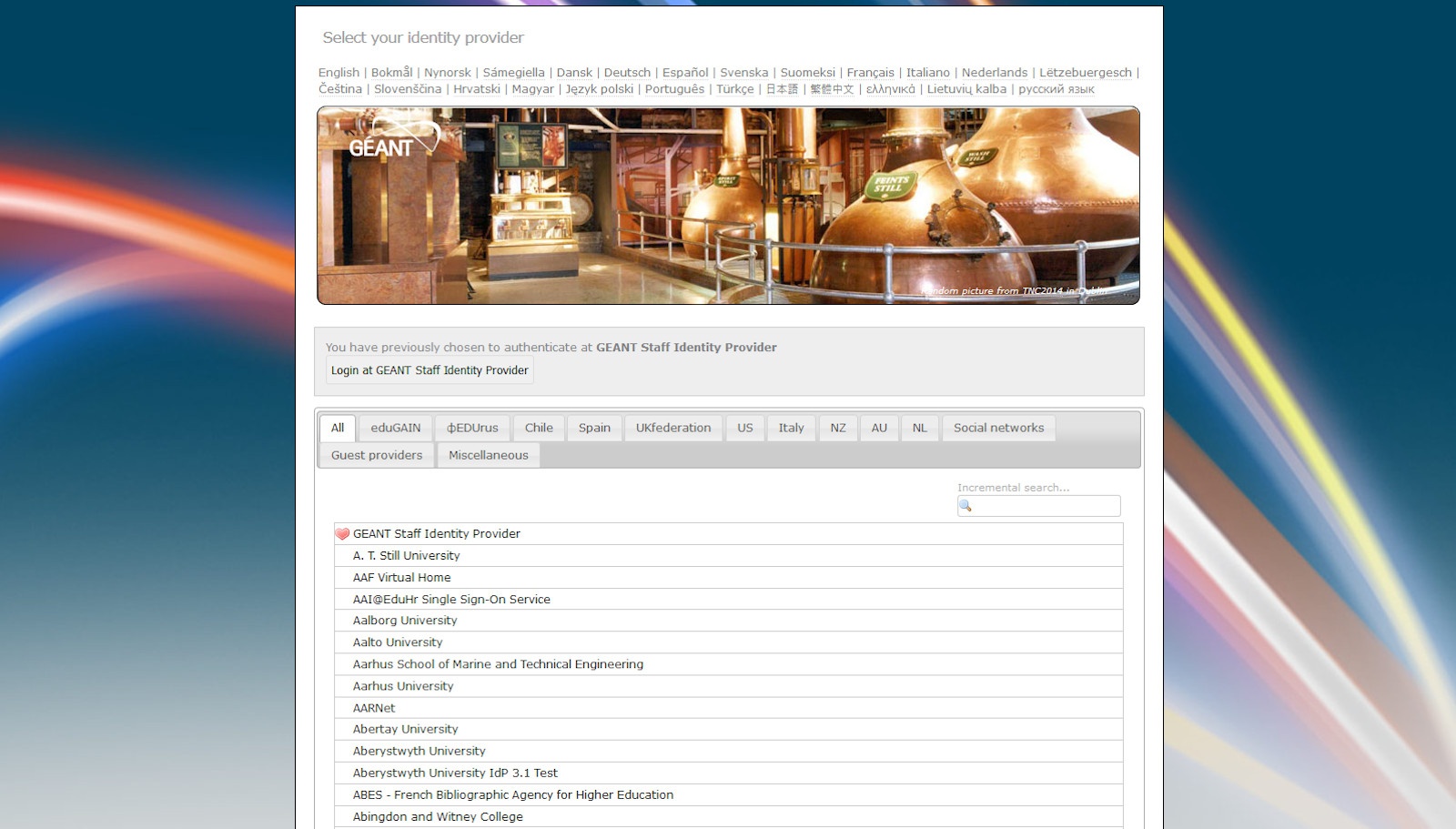The width and height of the screenshot is (1456, 829).
Task: Click Login at GEANT Staff Identity Provider
Action: pos(430,370)
